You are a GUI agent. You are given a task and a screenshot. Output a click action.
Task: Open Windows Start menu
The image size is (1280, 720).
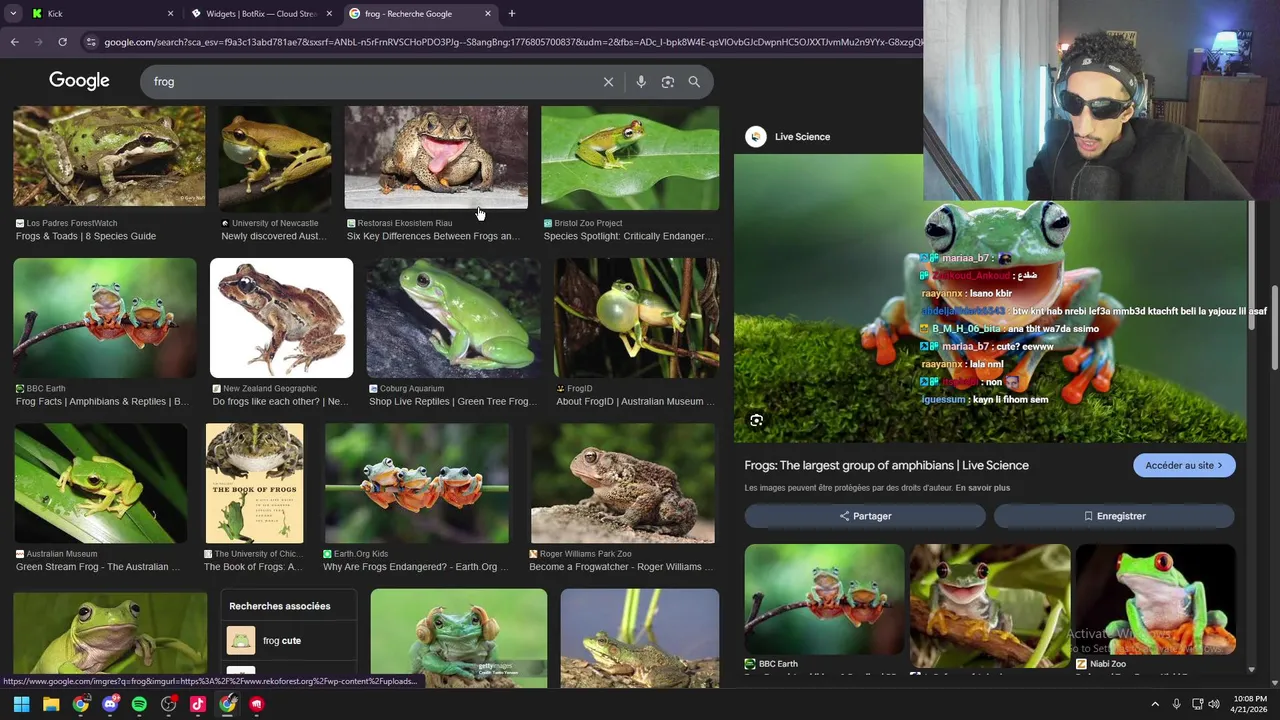click(x=22, y=704)
